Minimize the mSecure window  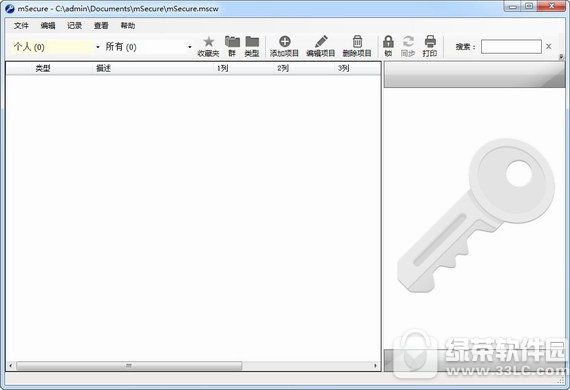point(513,6)
